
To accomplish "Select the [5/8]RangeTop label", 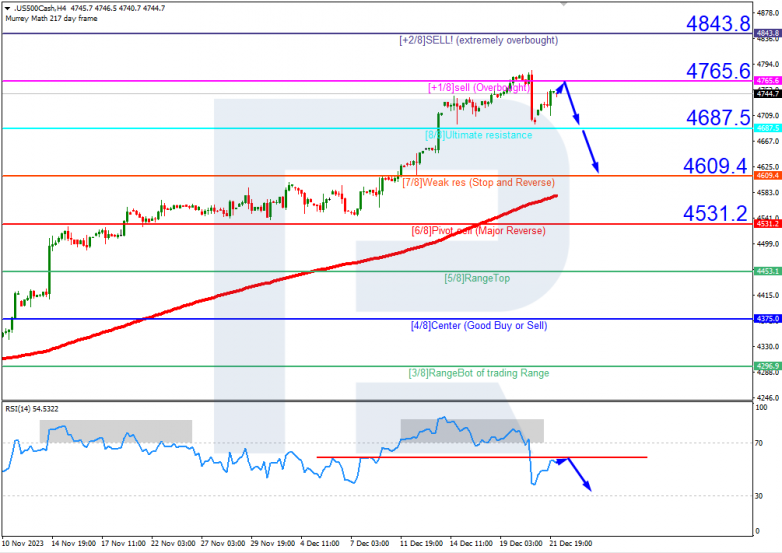I will coord(477,278).
